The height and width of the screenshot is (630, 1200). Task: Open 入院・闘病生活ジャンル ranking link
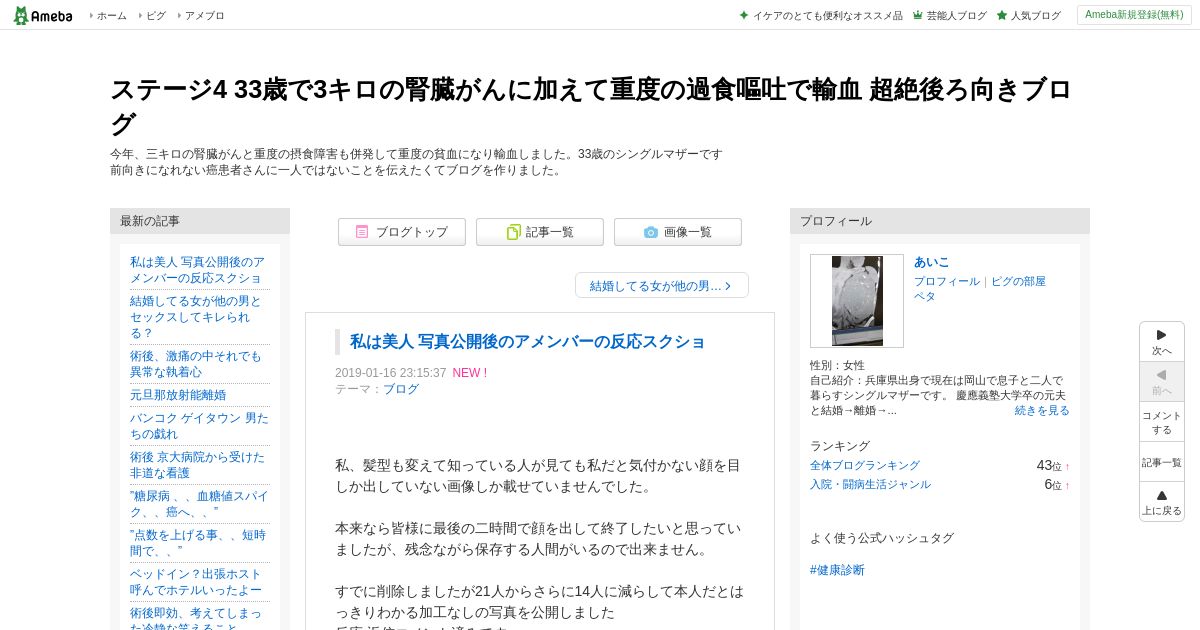tap(870, 485)
